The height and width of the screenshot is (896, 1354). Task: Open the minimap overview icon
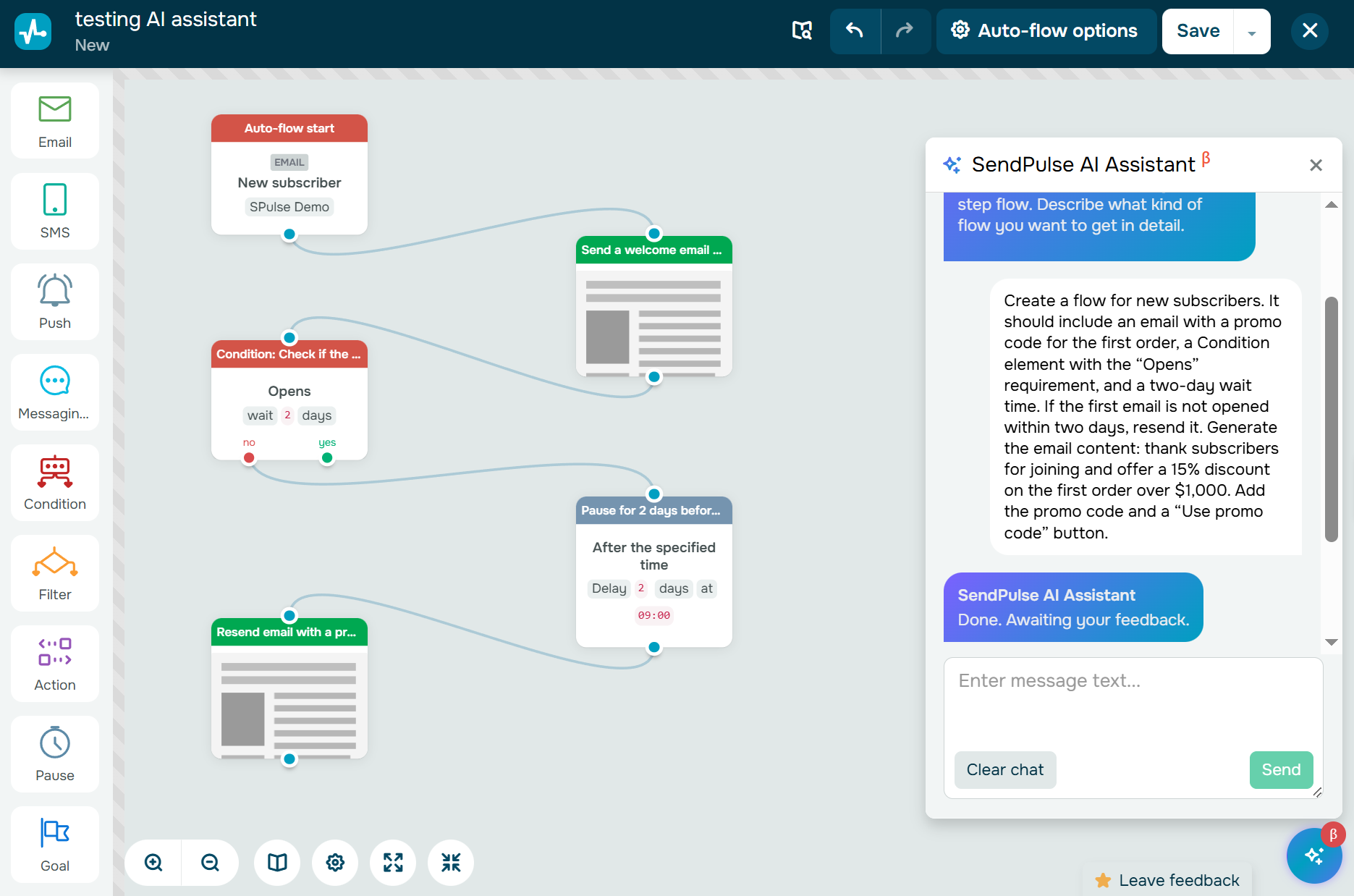(x=276, y=862)
